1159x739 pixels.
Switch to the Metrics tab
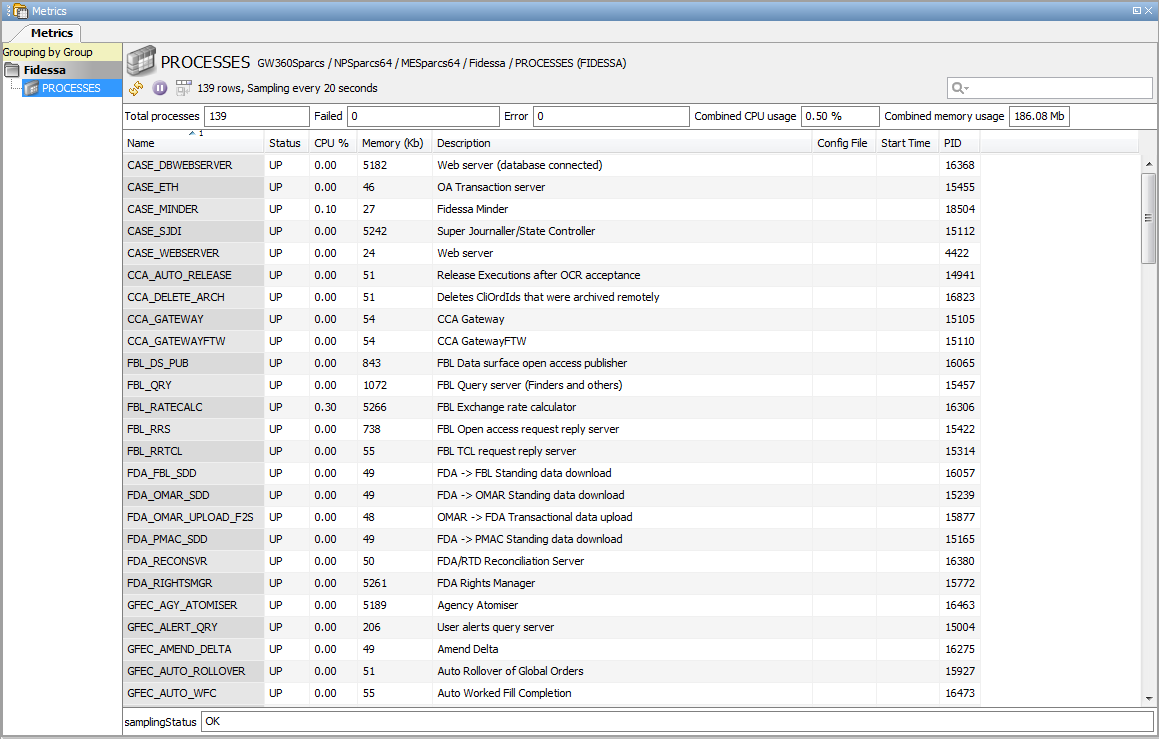coord(52,33)
